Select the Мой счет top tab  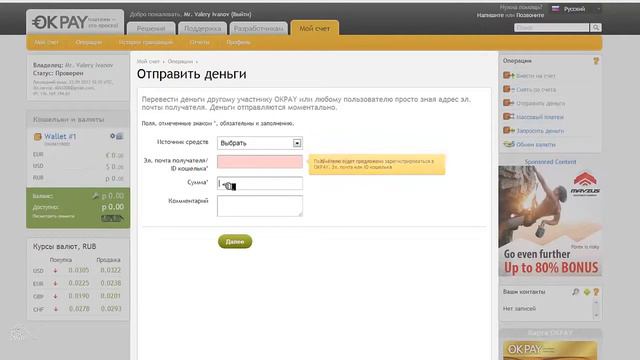(x=314, y=28)
